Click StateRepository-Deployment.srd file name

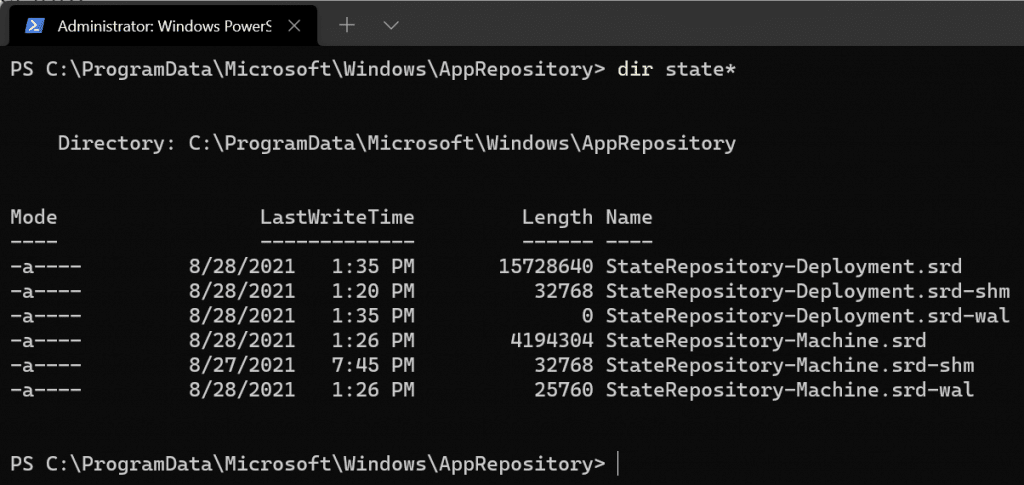point(784,267)
